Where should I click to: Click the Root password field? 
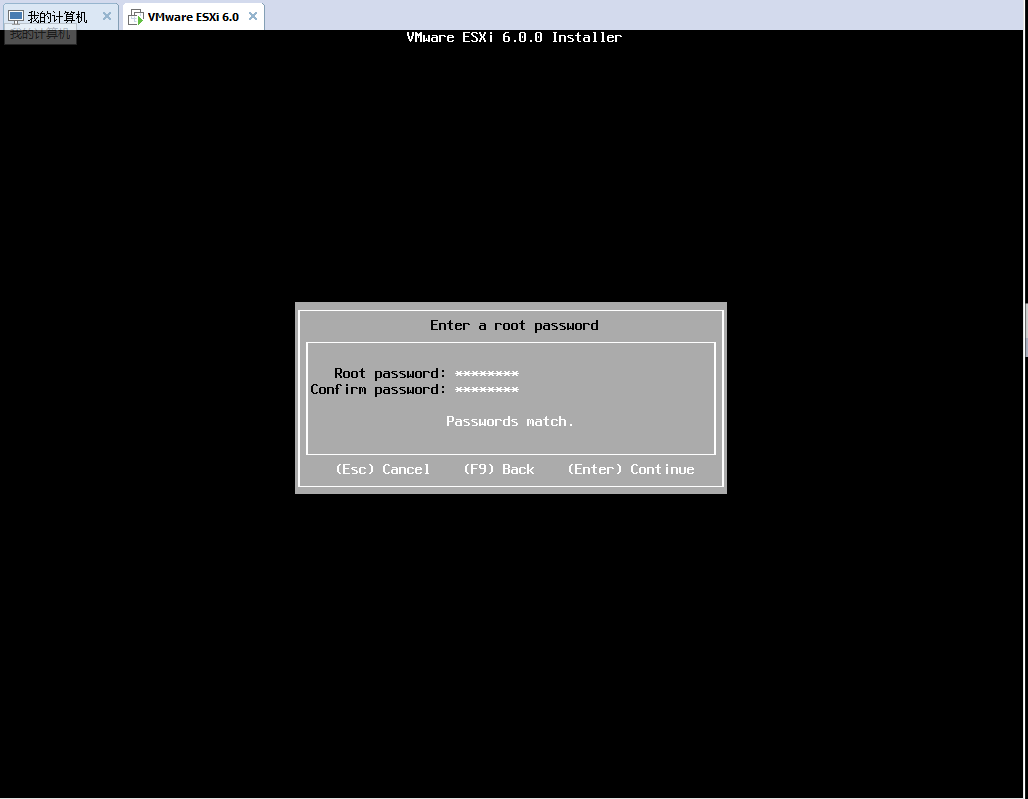coord(486,374)
